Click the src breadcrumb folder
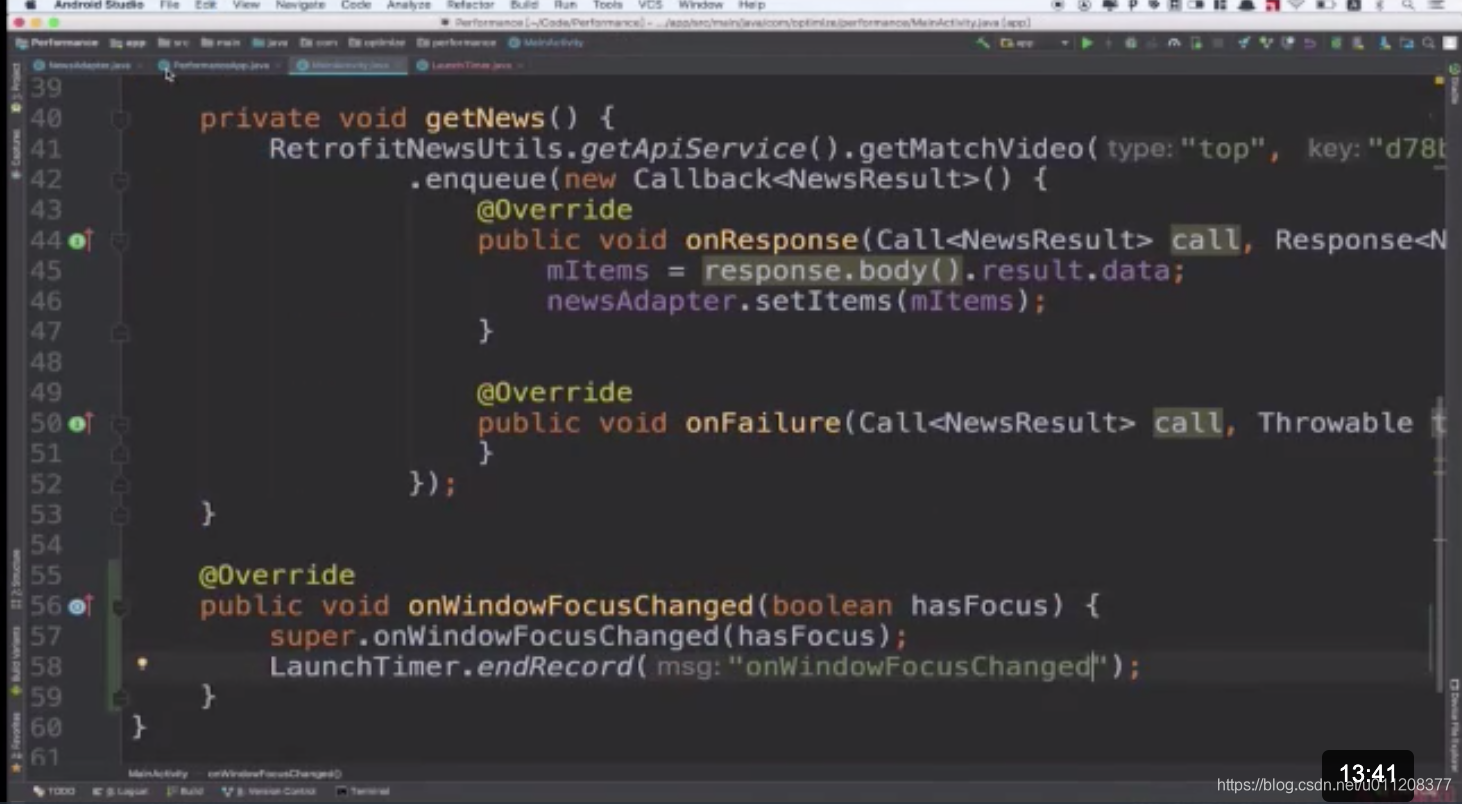Image resolution: width=1462 pixels, height=804 pixels. point(174,43)
